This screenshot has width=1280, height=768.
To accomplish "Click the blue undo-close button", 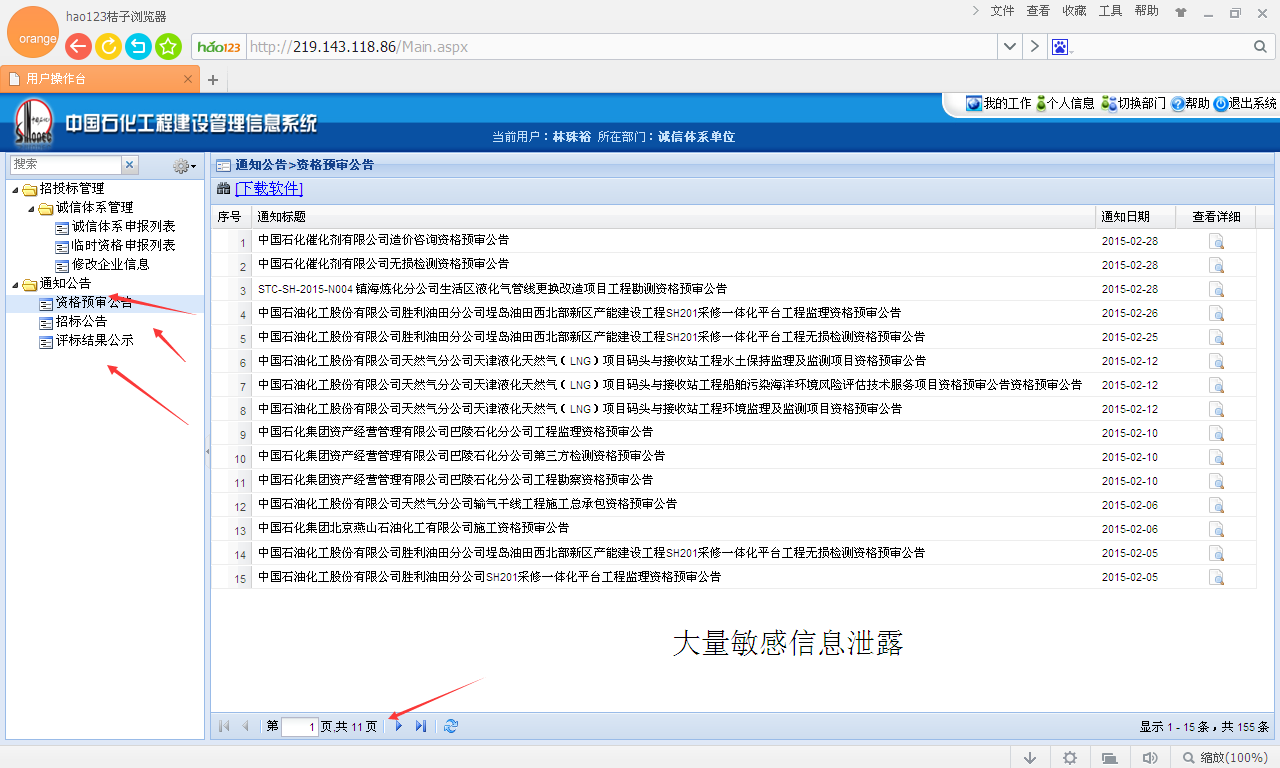I will tap(138, 46).
